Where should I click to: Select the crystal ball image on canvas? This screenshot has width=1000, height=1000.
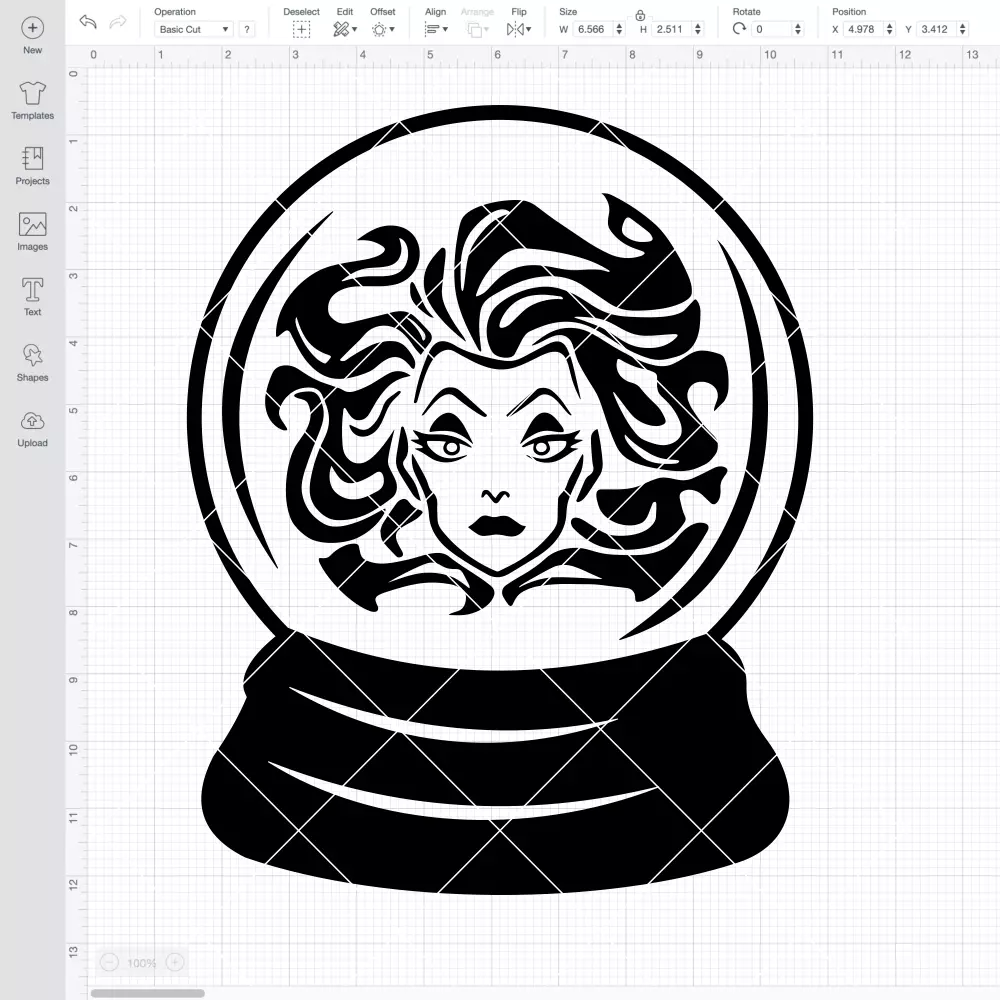click(x=499, y=499)
